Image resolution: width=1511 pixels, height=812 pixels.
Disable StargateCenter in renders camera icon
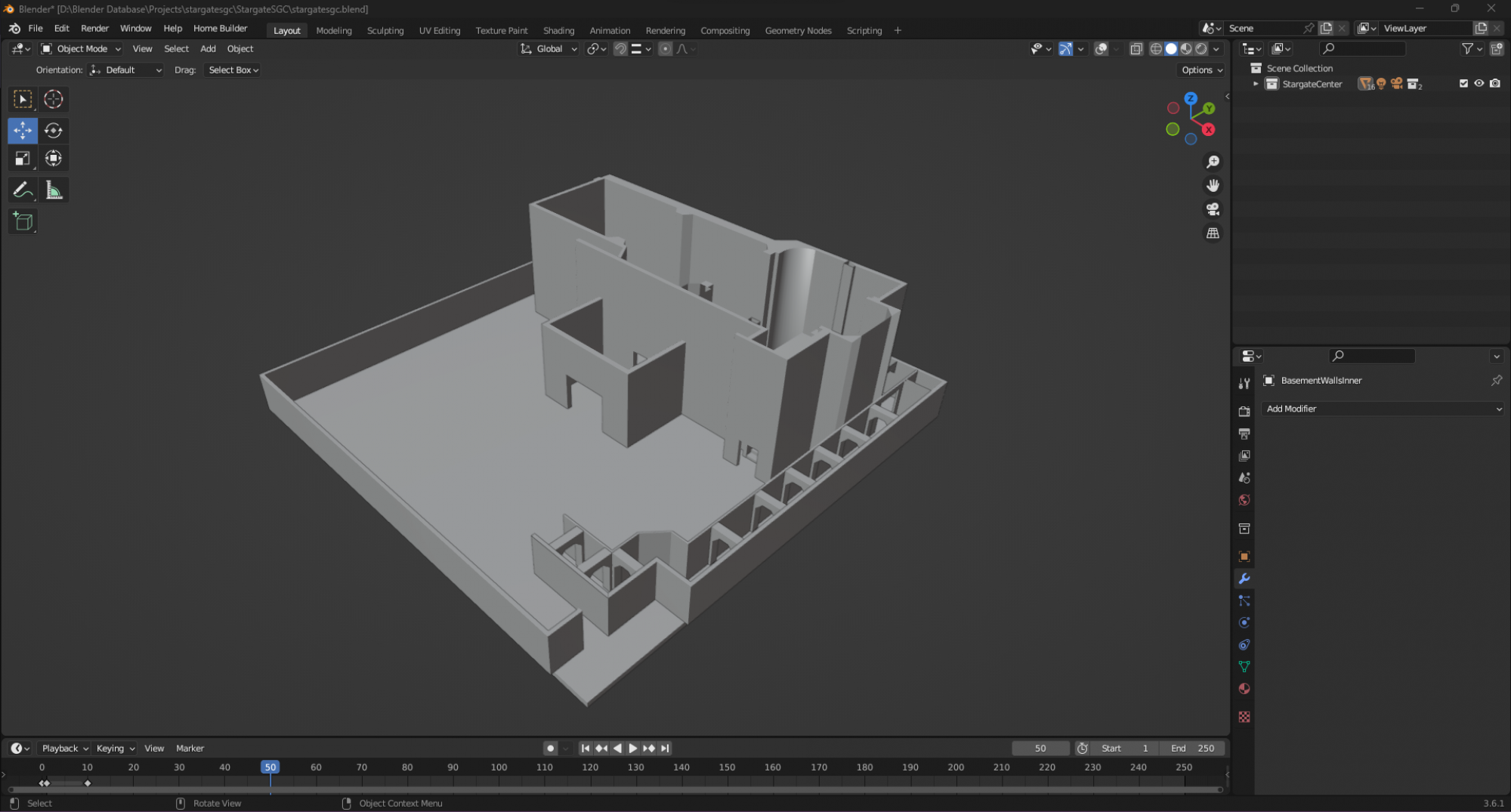(x=1495, y=84)
